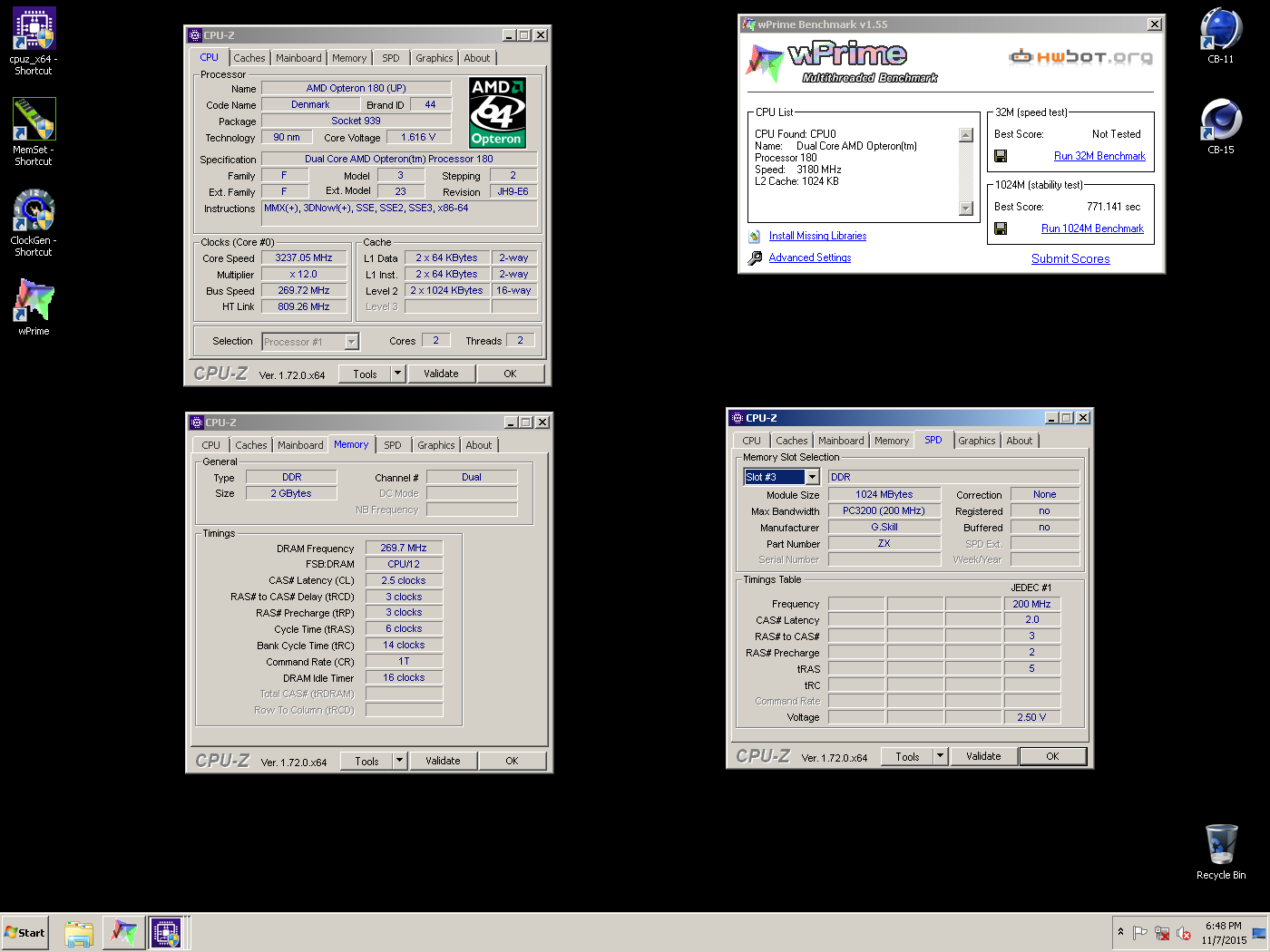1270x952 pixels.
Task: Click Validate in Memory CPU-Z window
Action: click(443, 761)
